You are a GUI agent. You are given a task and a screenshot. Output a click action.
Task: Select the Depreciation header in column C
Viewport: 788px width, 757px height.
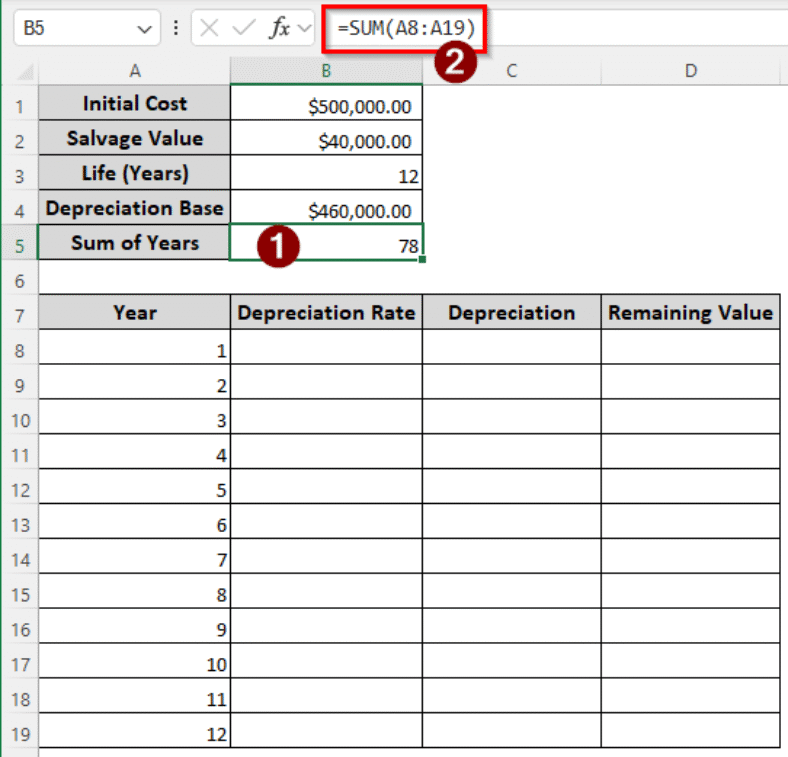(x=512, y=312)
